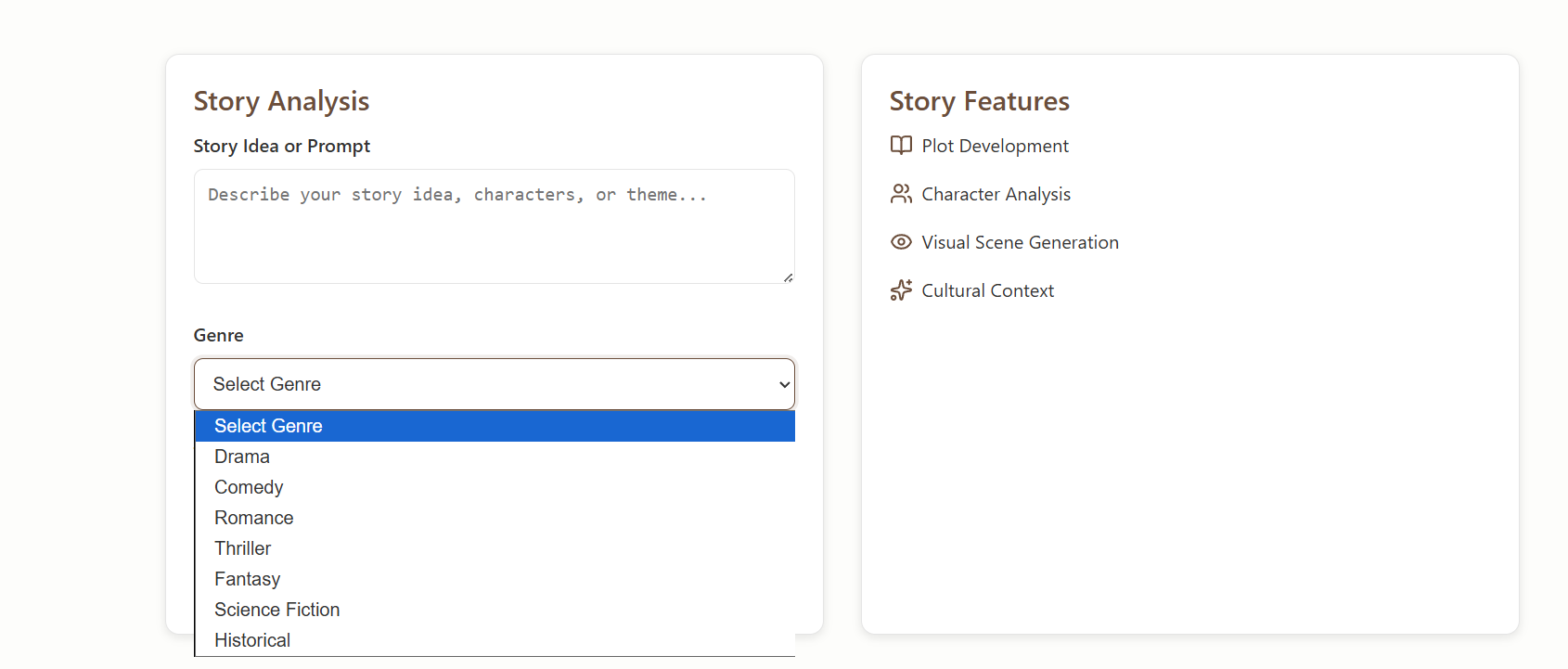Click the Character Analysis feature label

996,194
